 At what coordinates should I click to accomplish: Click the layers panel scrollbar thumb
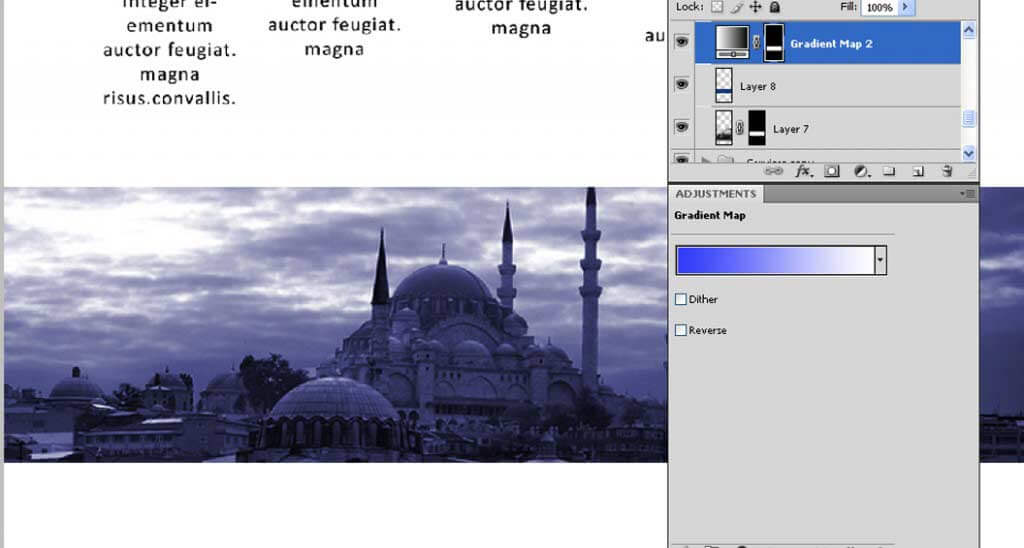[968, 118]
